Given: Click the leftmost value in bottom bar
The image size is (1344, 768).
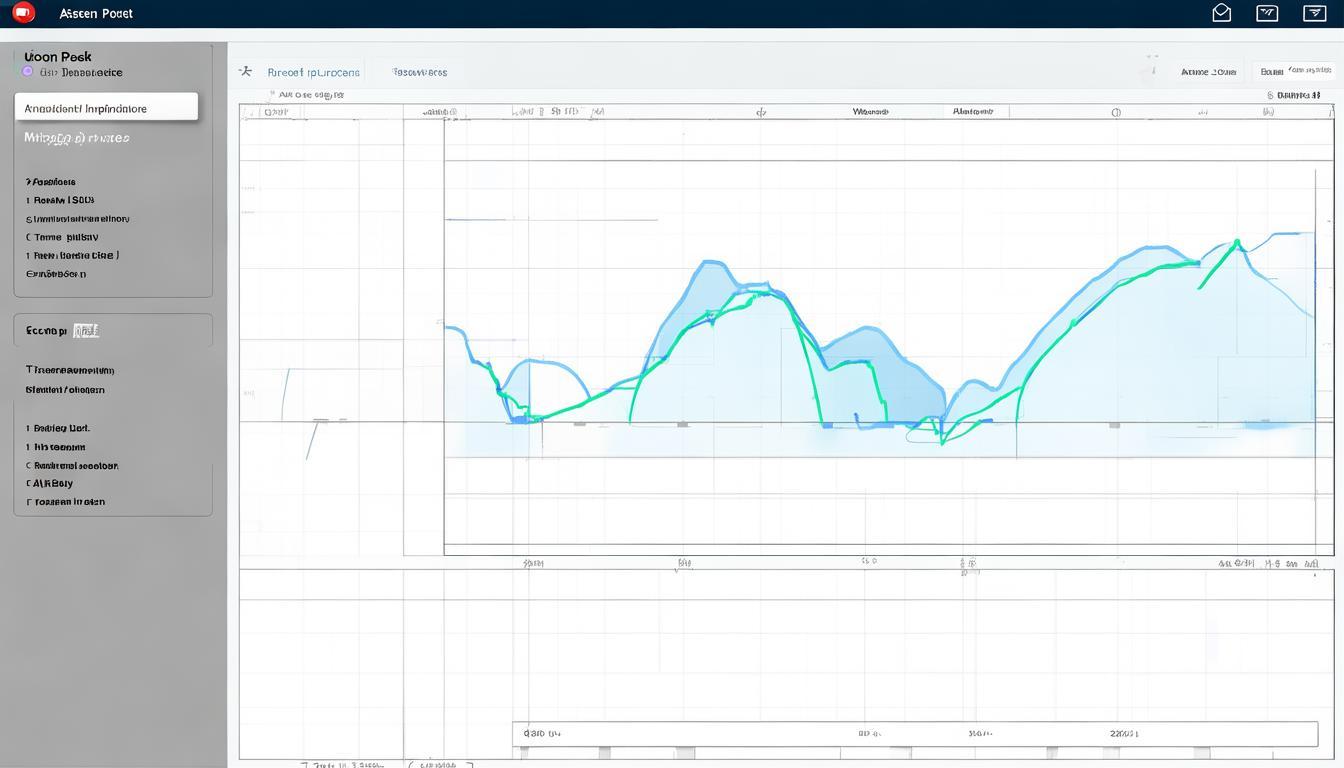Looking at the screenshot, I should point(542,734).
